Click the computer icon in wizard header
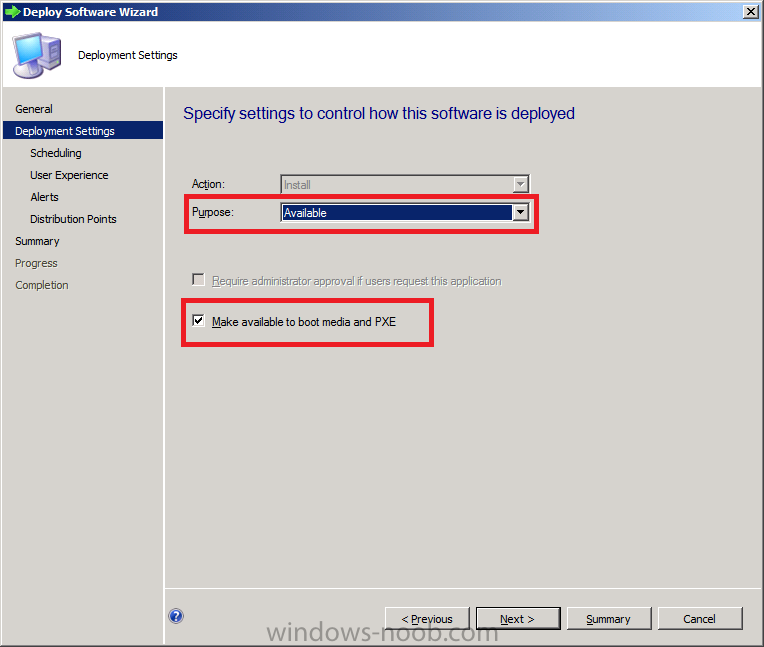Viewport: 764px width, 647px height. [x=37, y=55]
